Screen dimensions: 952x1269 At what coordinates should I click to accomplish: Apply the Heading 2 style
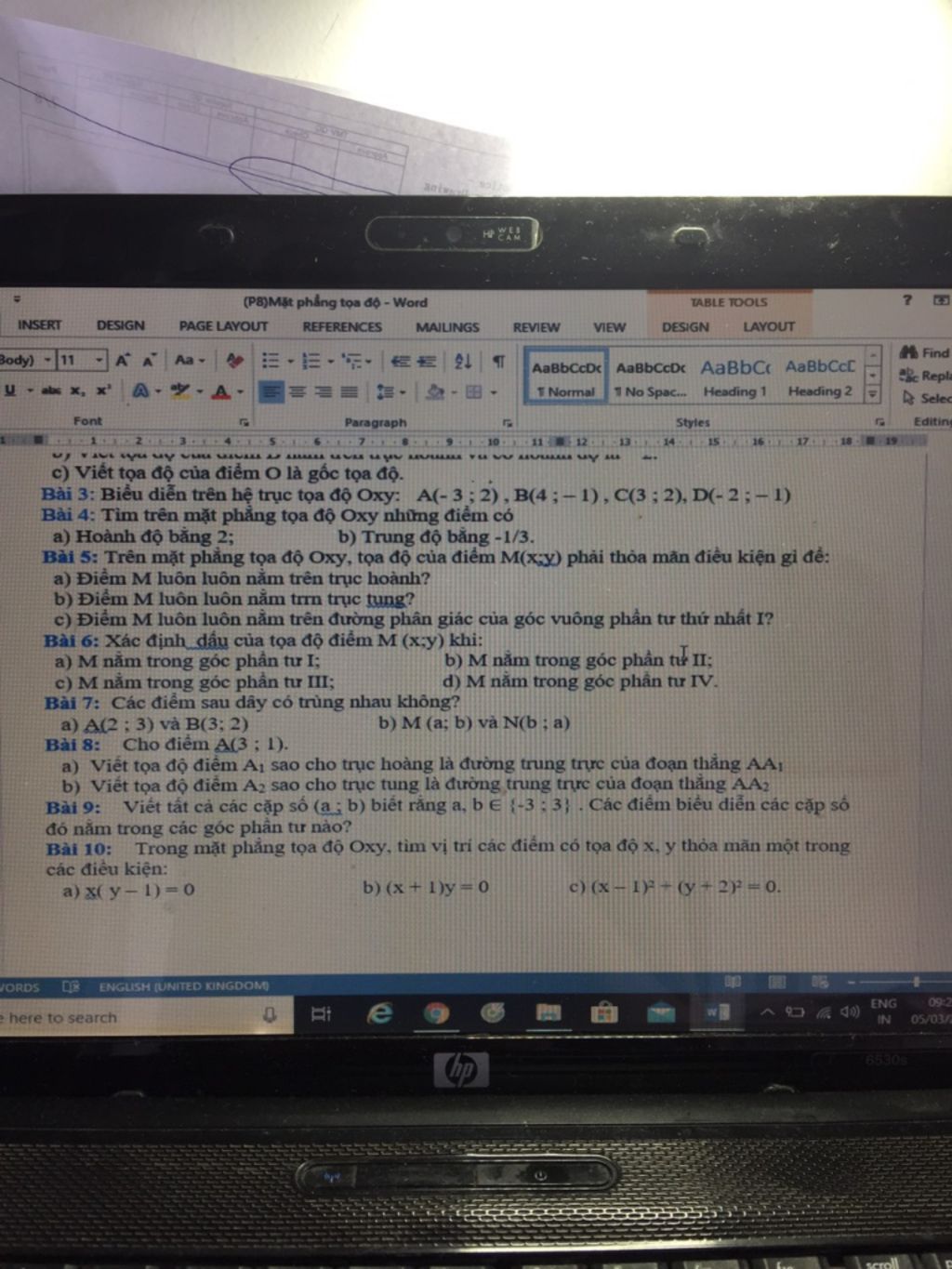click(820, 377)
